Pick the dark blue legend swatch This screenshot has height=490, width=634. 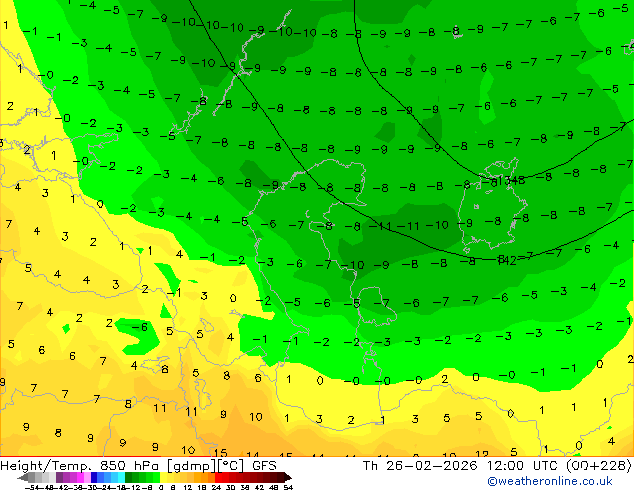(94, 477)
